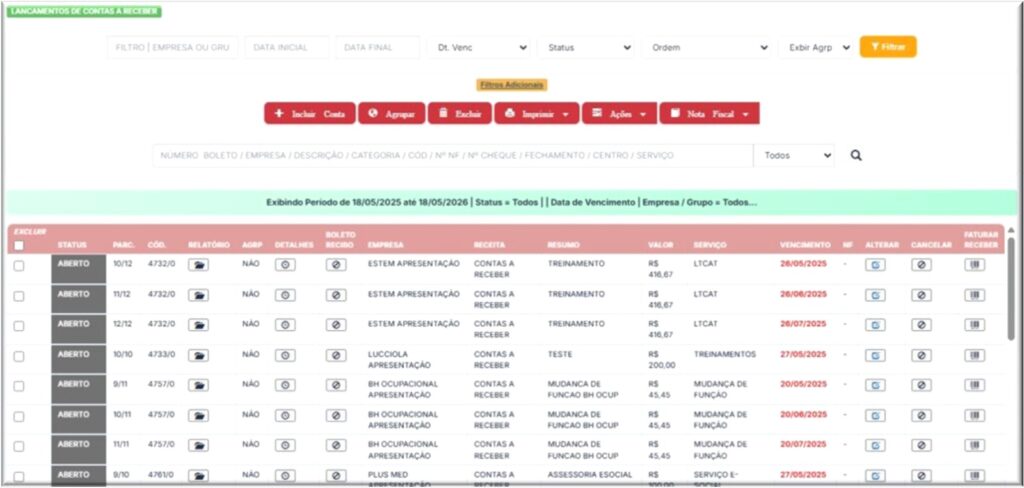Viewport: 1024px width, 488px height.
Task: Open the Dt. Venc dropdown
Action: [x=480, y=47]
